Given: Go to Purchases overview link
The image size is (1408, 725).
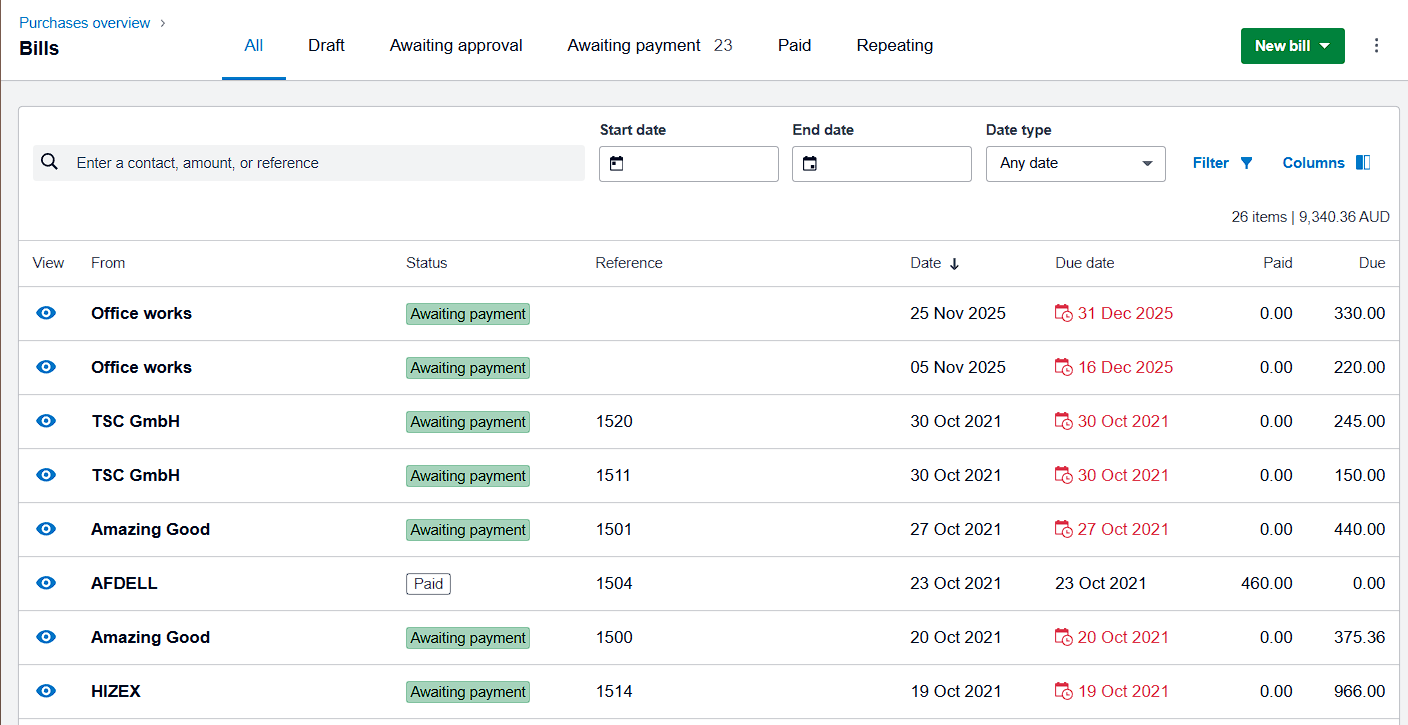Looking at the screenshot, I should [85, 23].
